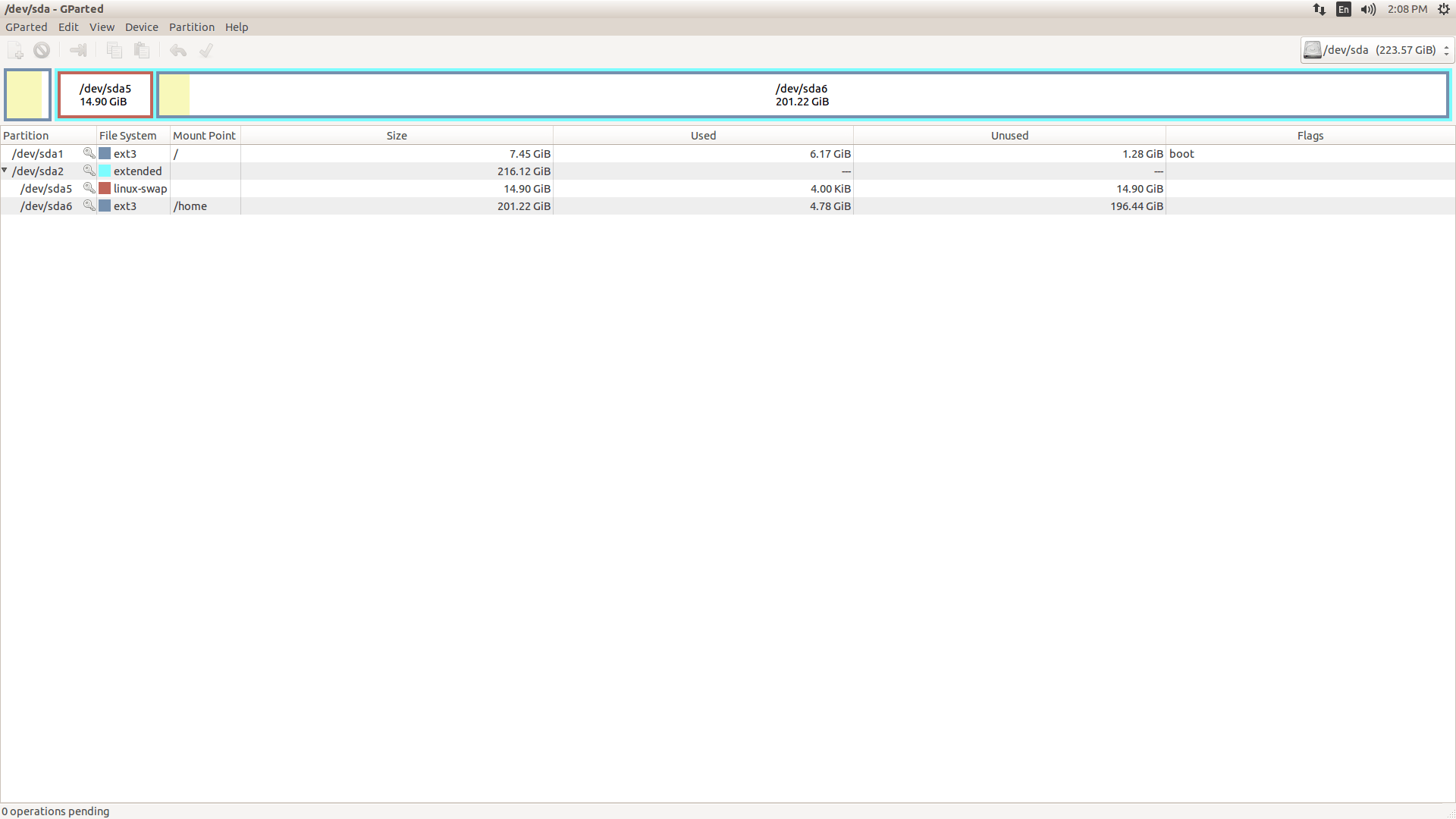Image resolution: width=1456 pixels, height=819 pixels.
Task: Open the Edit menu
Action: point(68,27)
